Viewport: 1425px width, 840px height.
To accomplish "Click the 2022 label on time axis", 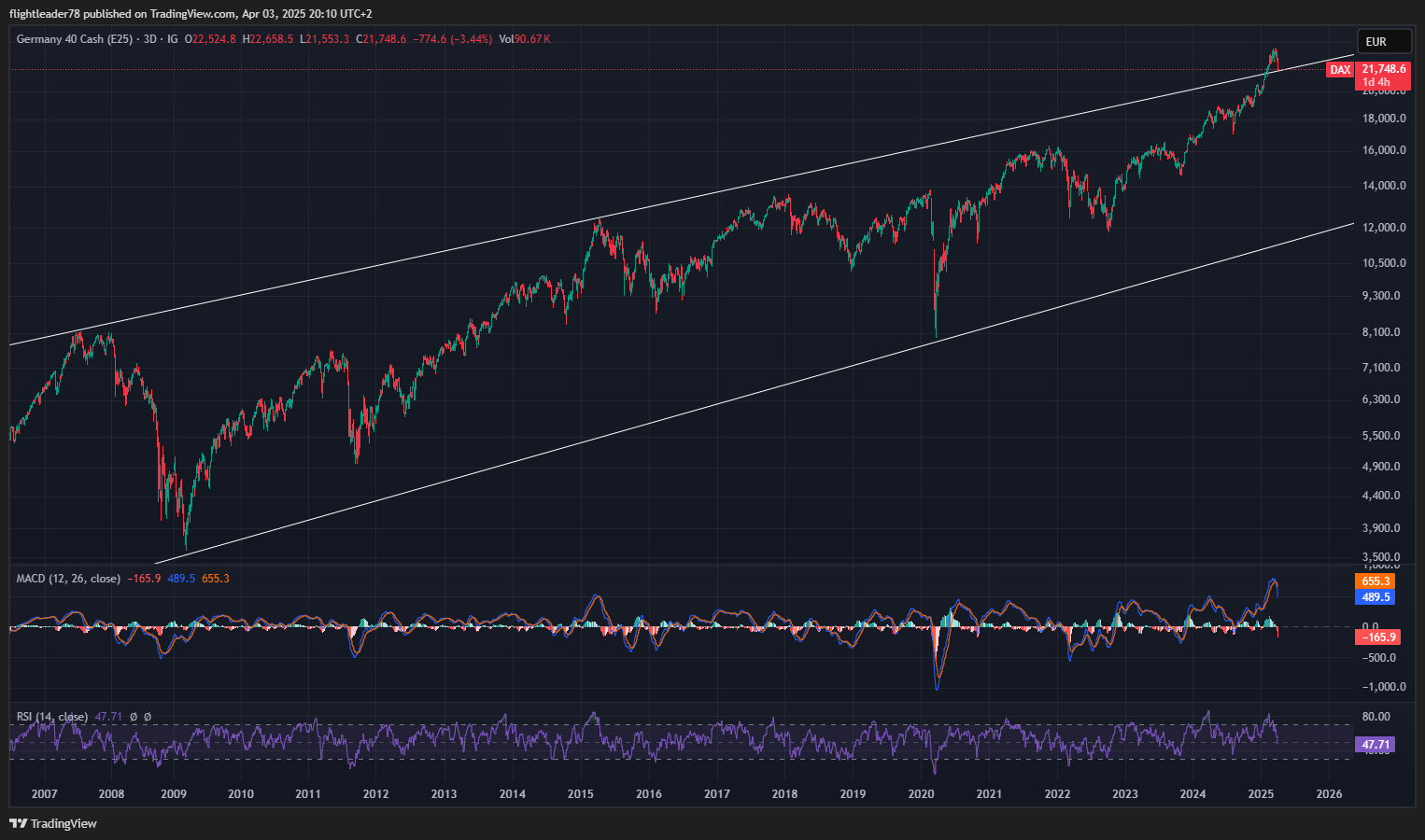I will tap(1057, 794).
